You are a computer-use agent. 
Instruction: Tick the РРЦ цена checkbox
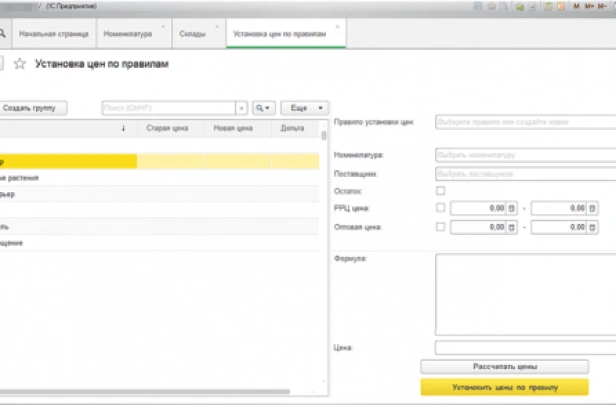(x=441, y=208)
